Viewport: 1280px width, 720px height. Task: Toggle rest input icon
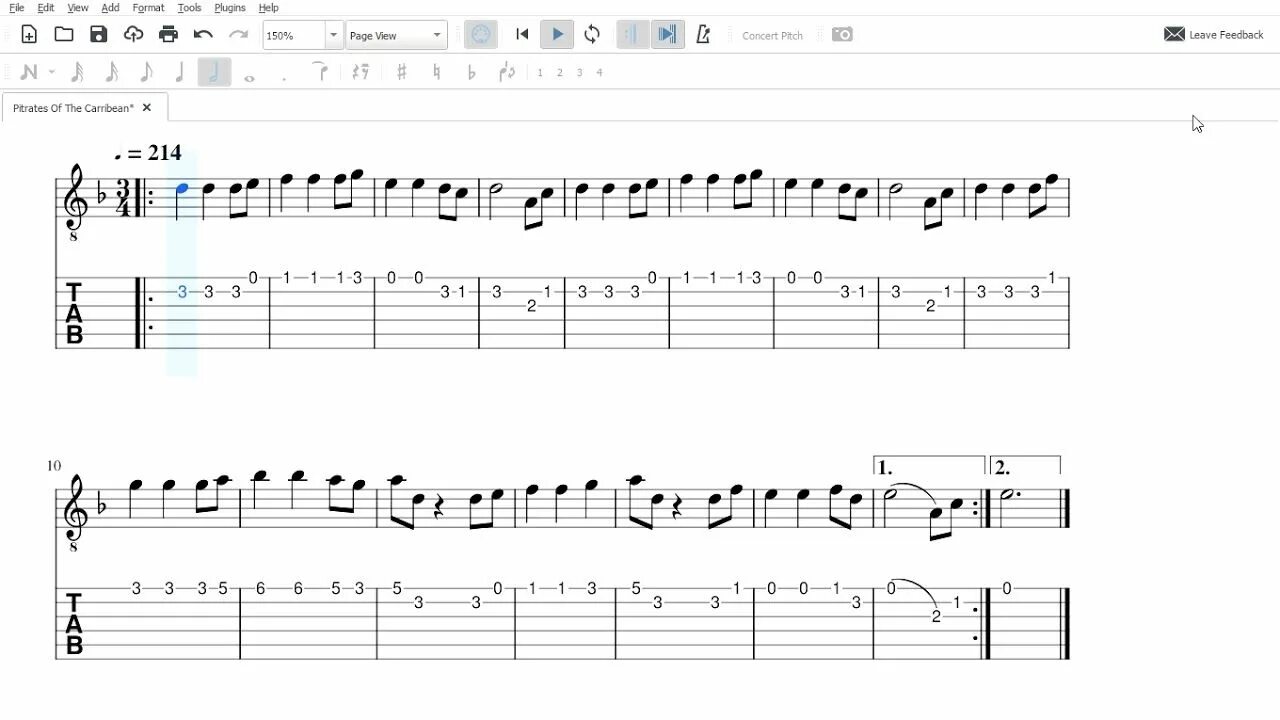pyautogui.click(x=361, y=72)
